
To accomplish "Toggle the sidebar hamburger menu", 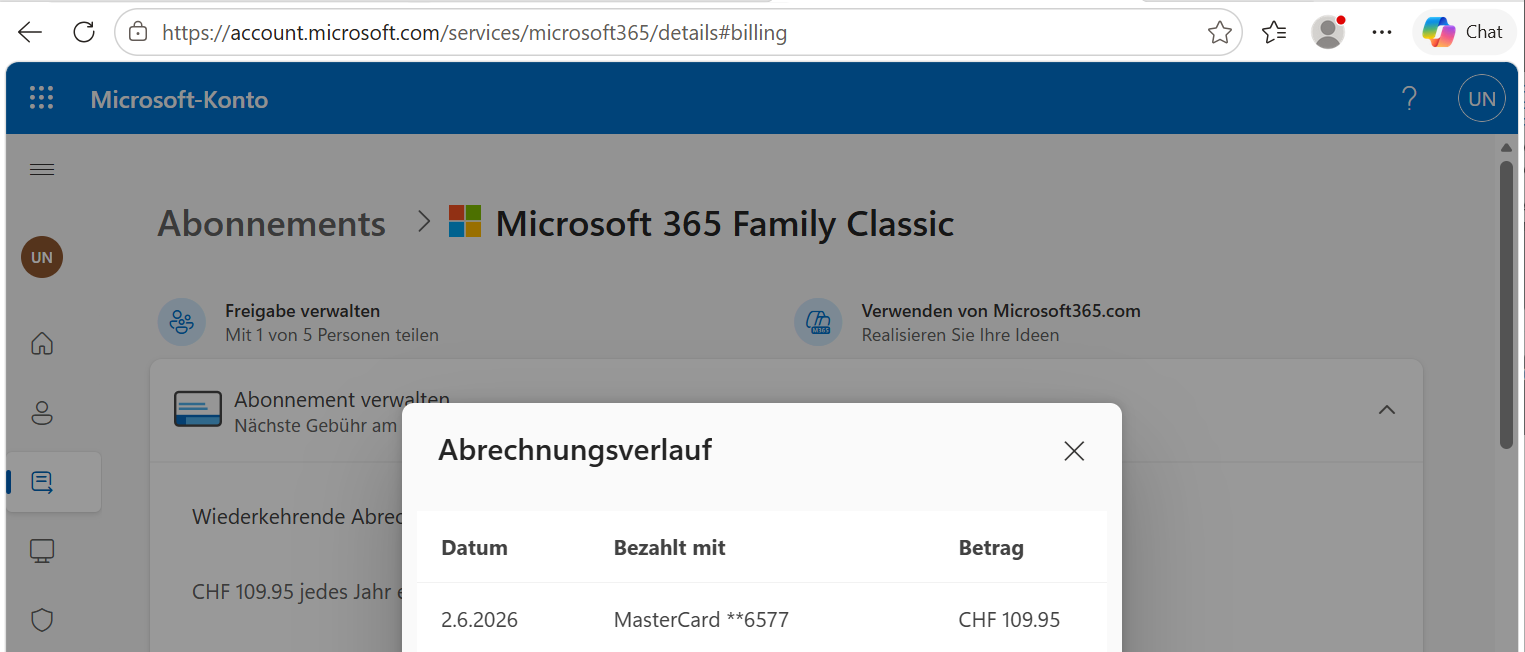I will 42,170.
